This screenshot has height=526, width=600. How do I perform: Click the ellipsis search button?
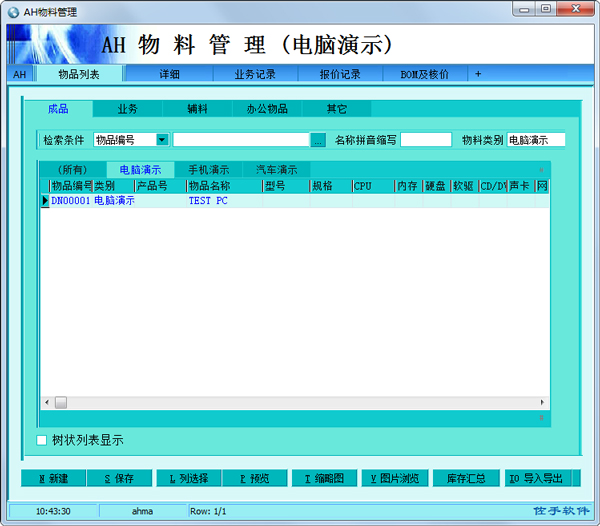pyautogui.click(x=318, y=140)
